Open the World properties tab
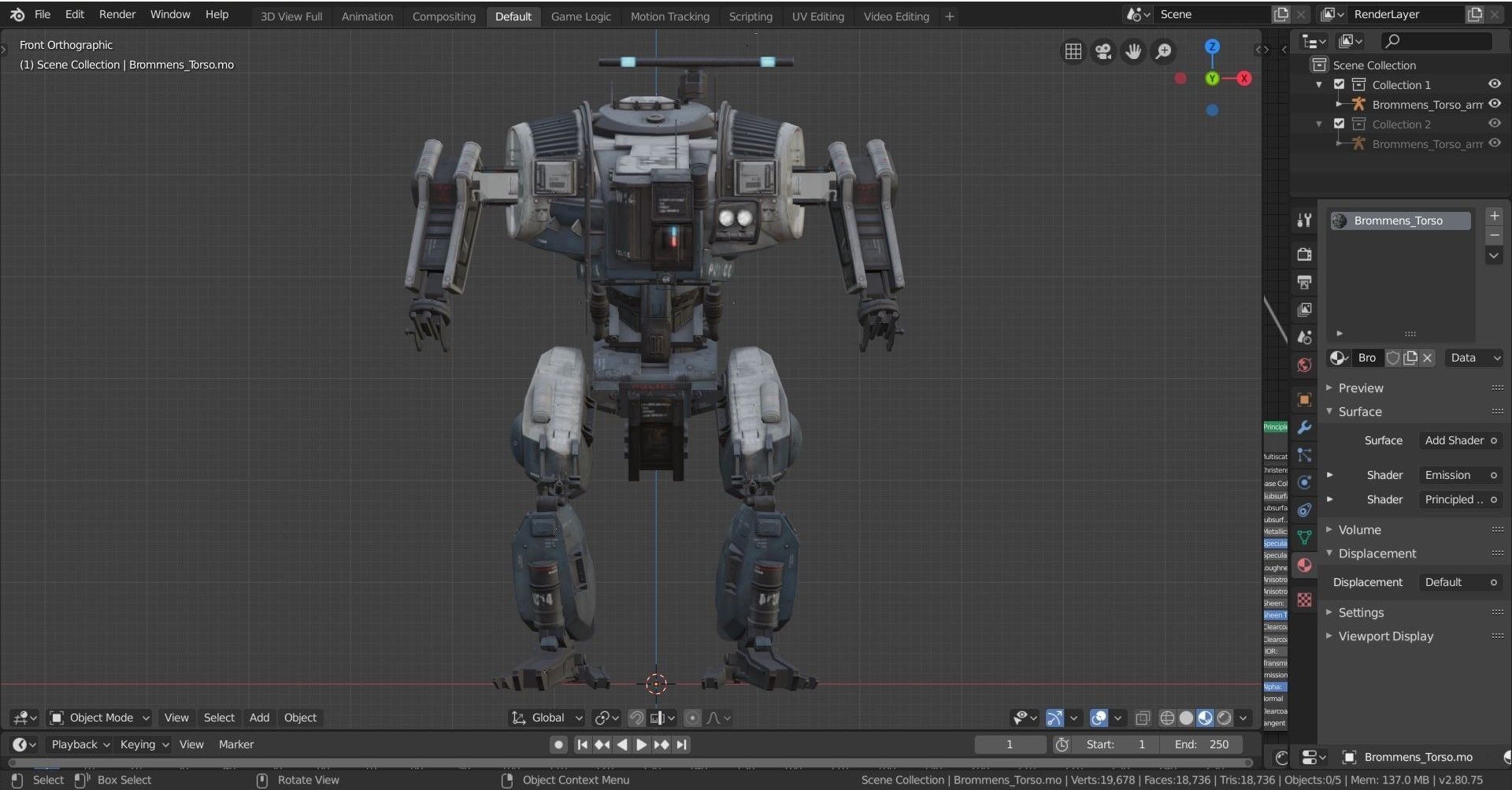Viewport: 1512px width, 790px height. point(1304,365)
